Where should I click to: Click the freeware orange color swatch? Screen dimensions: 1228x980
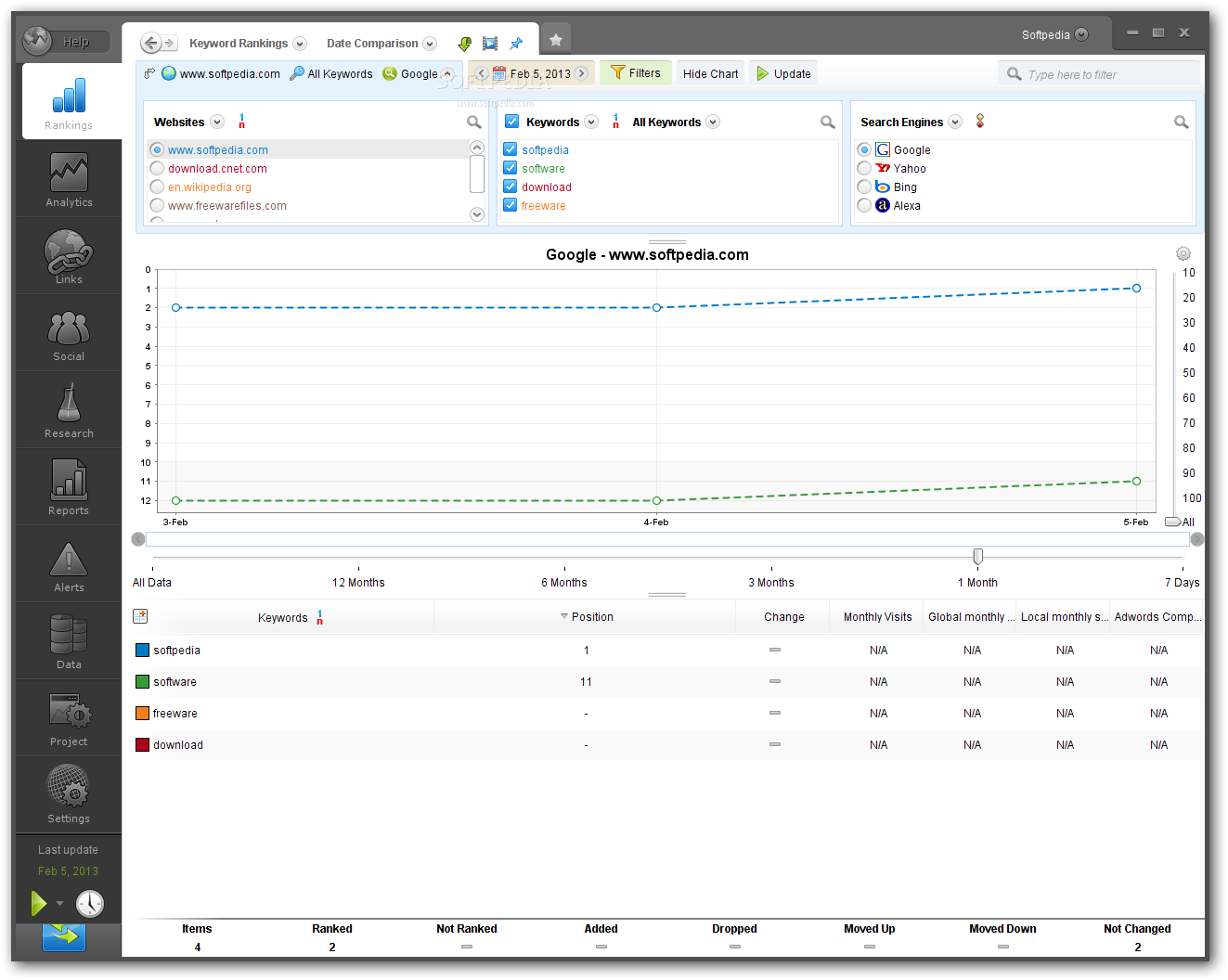pos(142,713)
